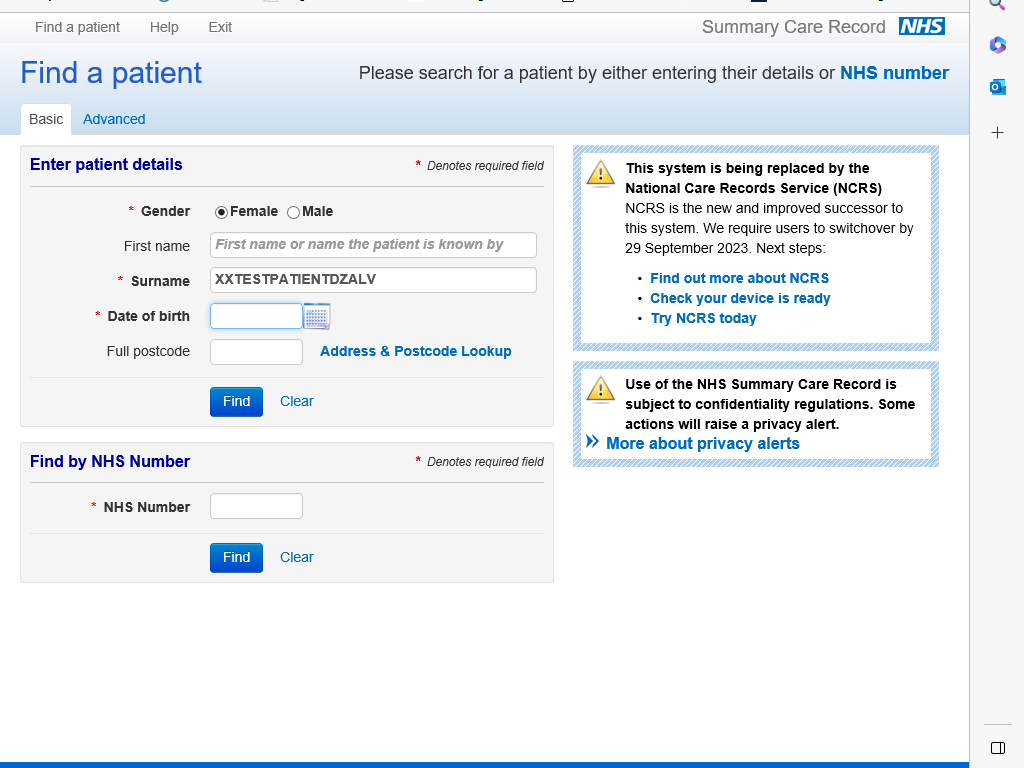This screenshot has width=1024, height=768.
Task: Clear the NHS Number form
Action: point(296,558)
